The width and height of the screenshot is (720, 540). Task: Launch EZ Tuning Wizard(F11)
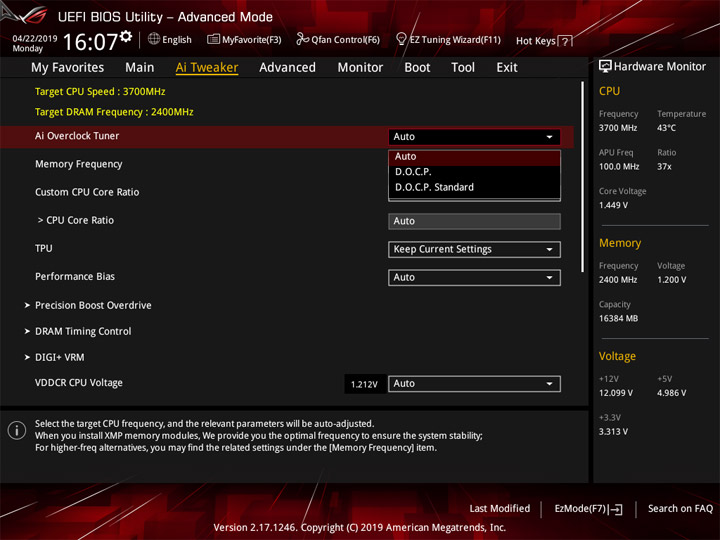(x=455, y=40)
